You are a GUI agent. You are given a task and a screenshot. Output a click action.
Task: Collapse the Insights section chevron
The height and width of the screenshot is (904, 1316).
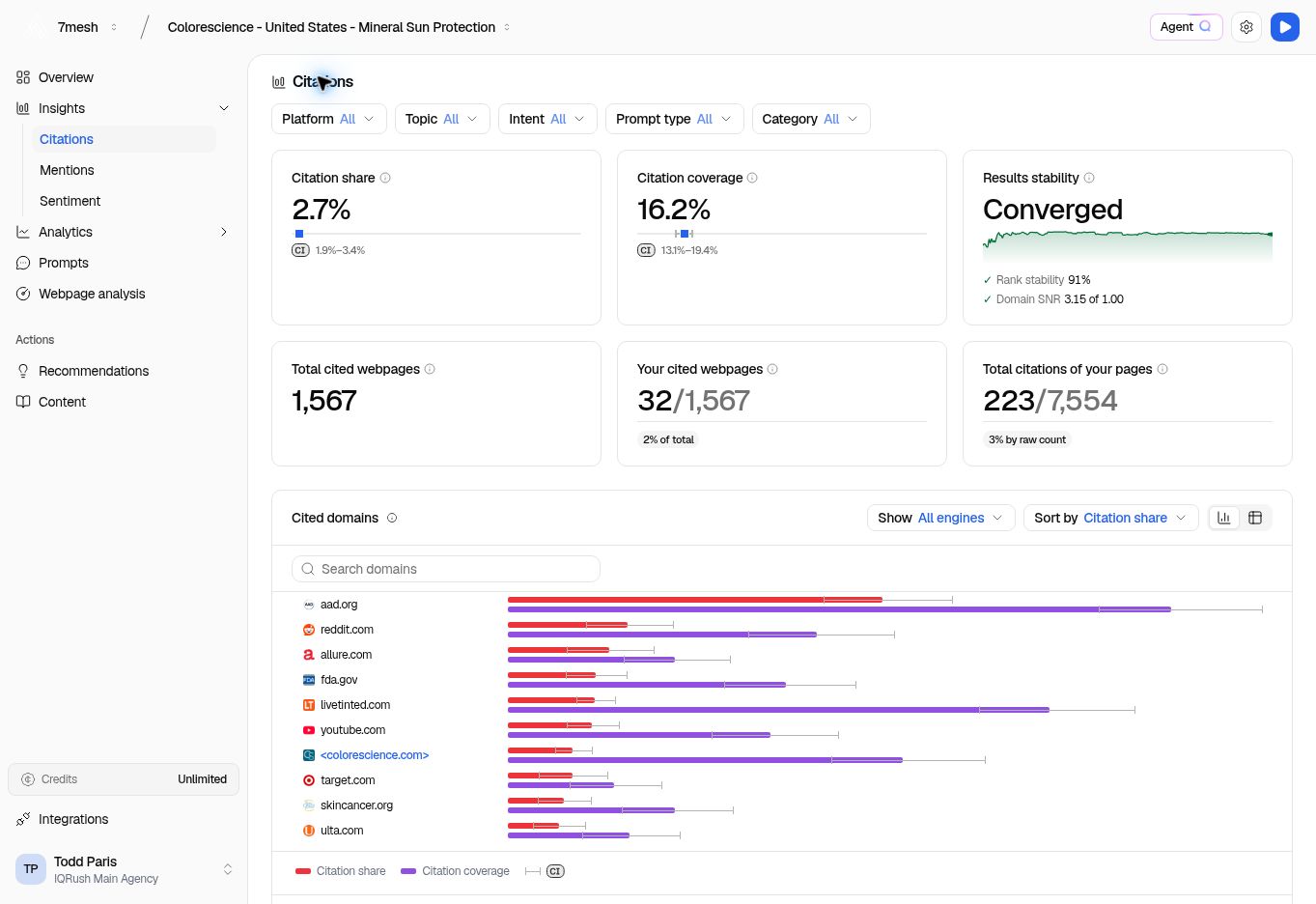[x=224, y=108]
